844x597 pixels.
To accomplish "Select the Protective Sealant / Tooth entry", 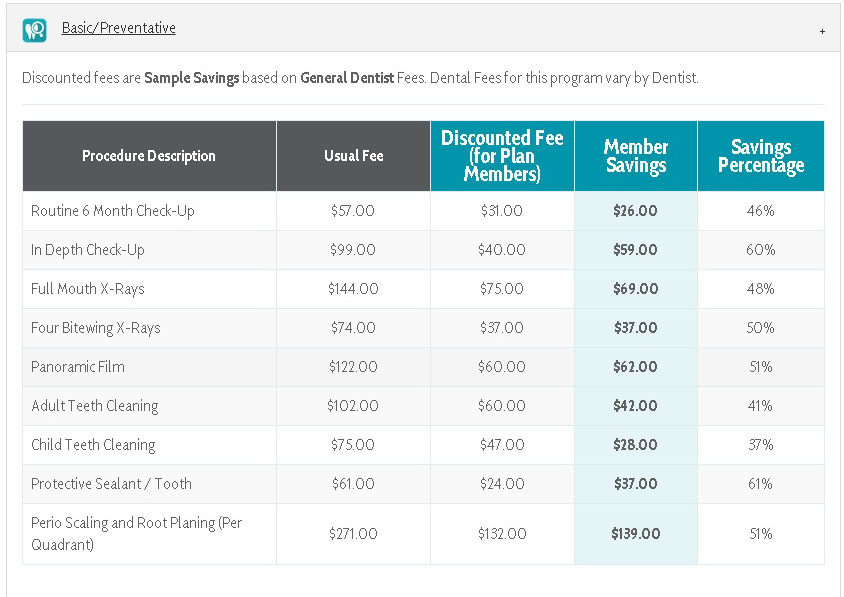I will point(110,483).
